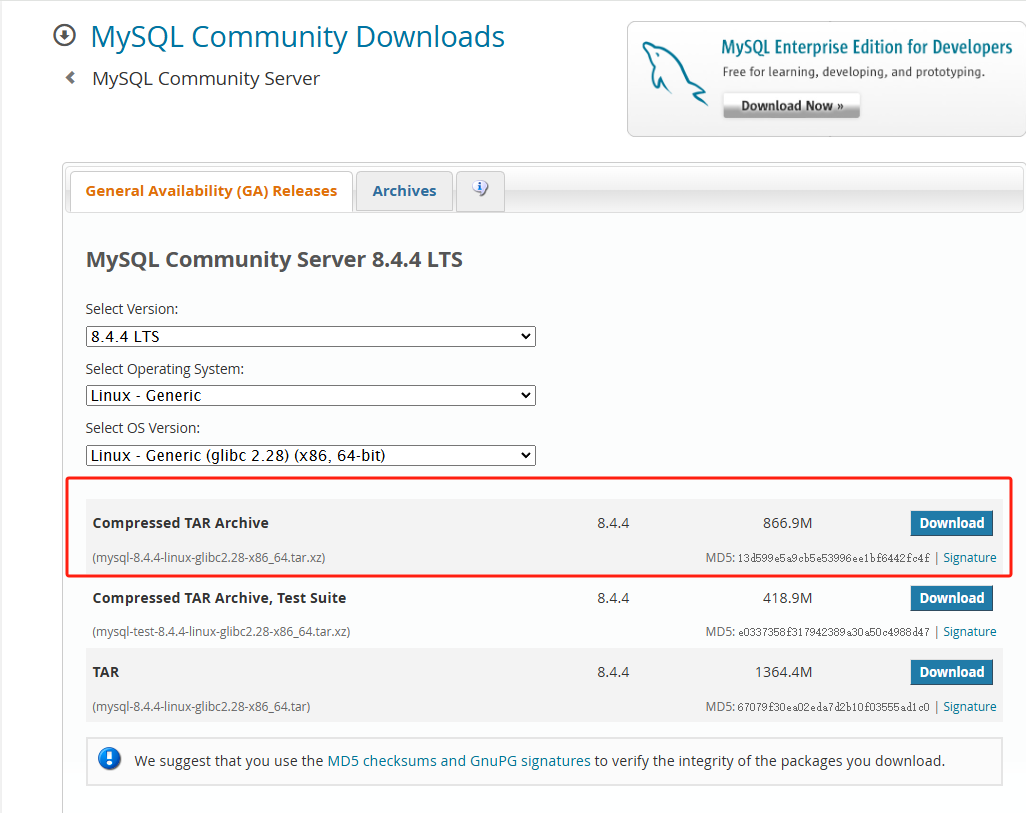Download the TAR 1364.4M package
Screen dimensions: 1026x813
(951, 672)
